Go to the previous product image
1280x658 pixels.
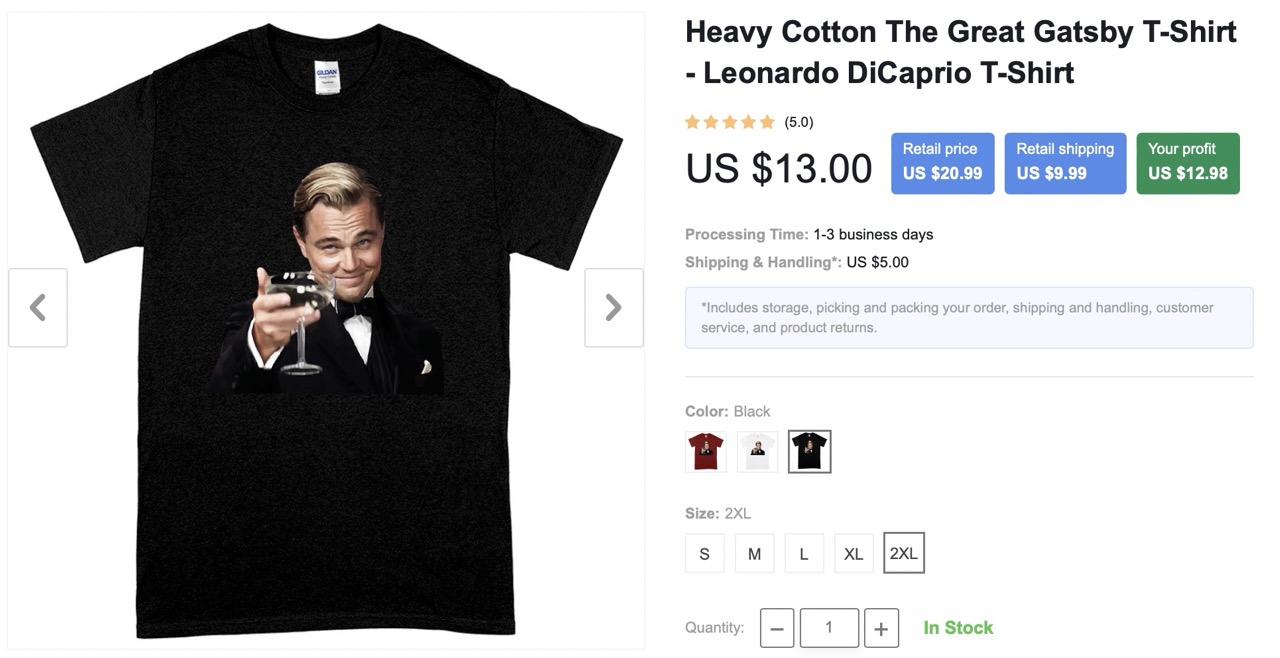coord(38,308)
